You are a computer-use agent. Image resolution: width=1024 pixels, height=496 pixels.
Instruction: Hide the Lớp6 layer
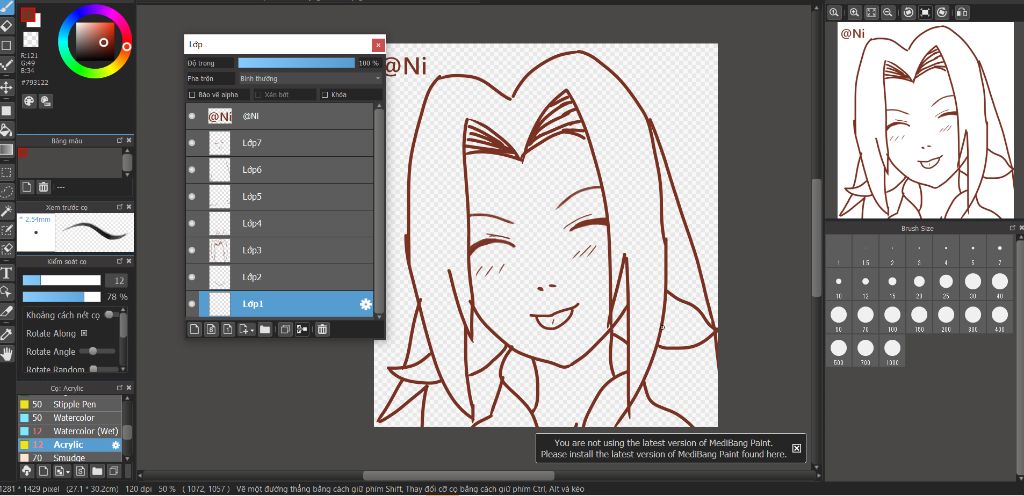[x=192, y=169]
